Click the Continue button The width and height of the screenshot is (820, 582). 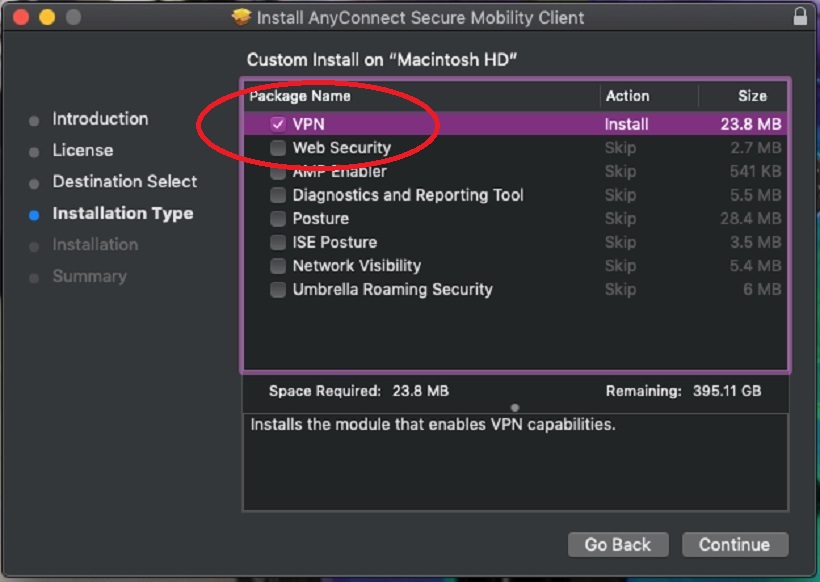tap(734, 544)
